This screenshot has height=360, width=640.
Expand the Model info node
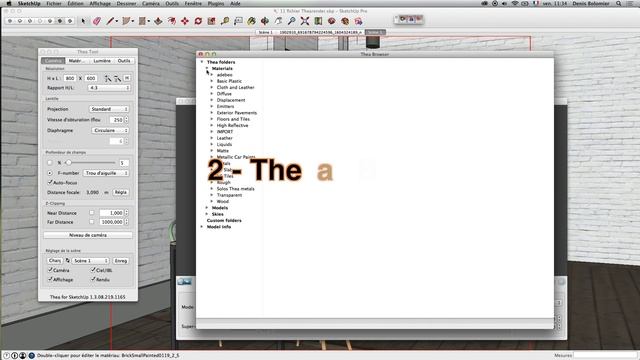[x=202, y=227]
